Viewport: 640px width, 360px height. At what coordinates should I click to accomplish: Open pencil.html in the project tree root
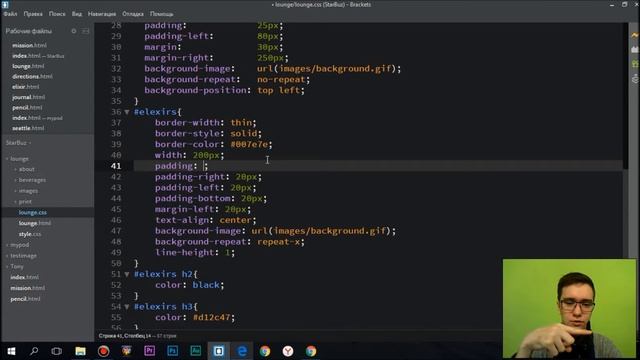(x=25, y=299)
